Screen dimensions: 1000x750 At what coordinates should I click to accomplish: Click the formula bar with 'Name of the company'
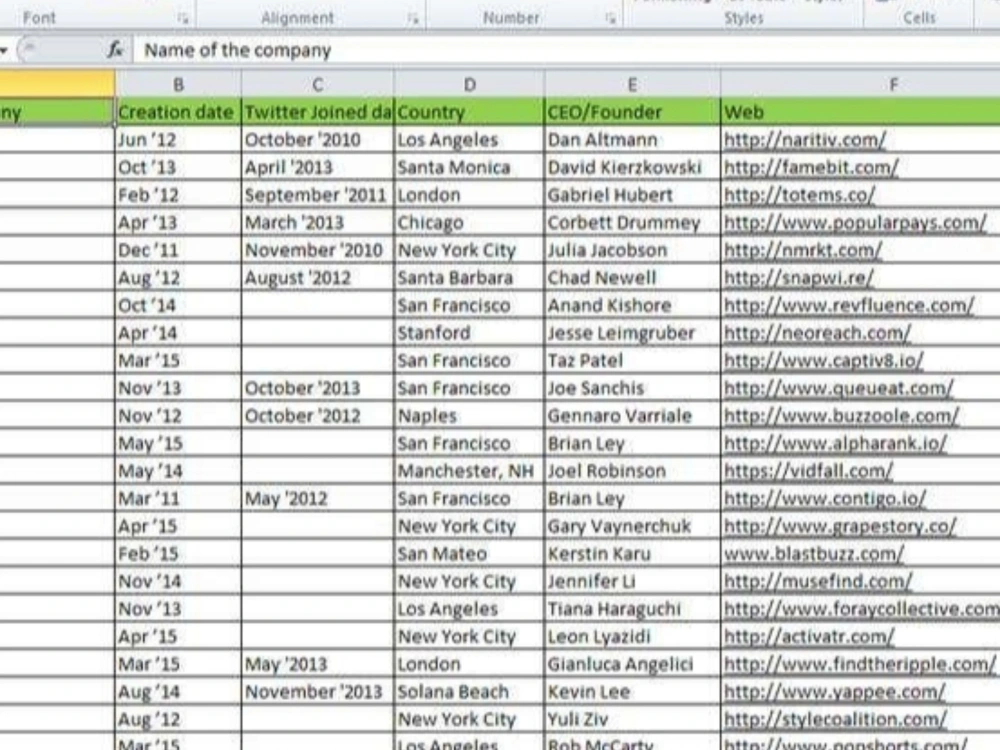(566, 50)
